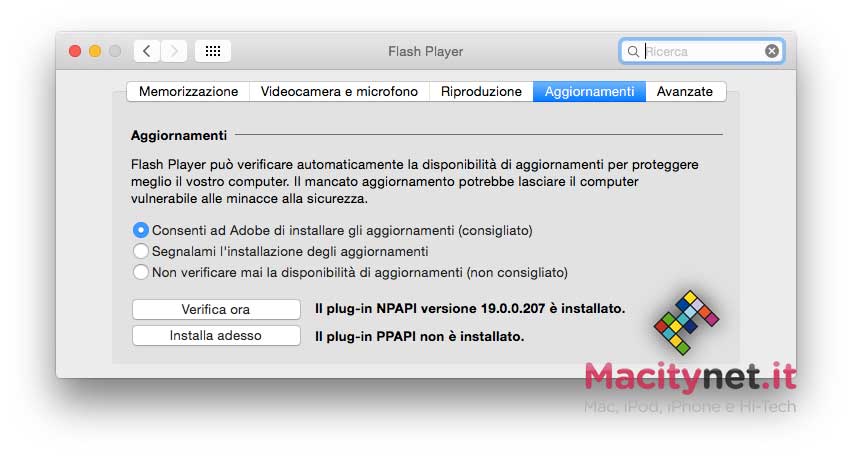Choose 'Non verificare mai' updates option
This screenshot has height=458, width=852.
141,272
